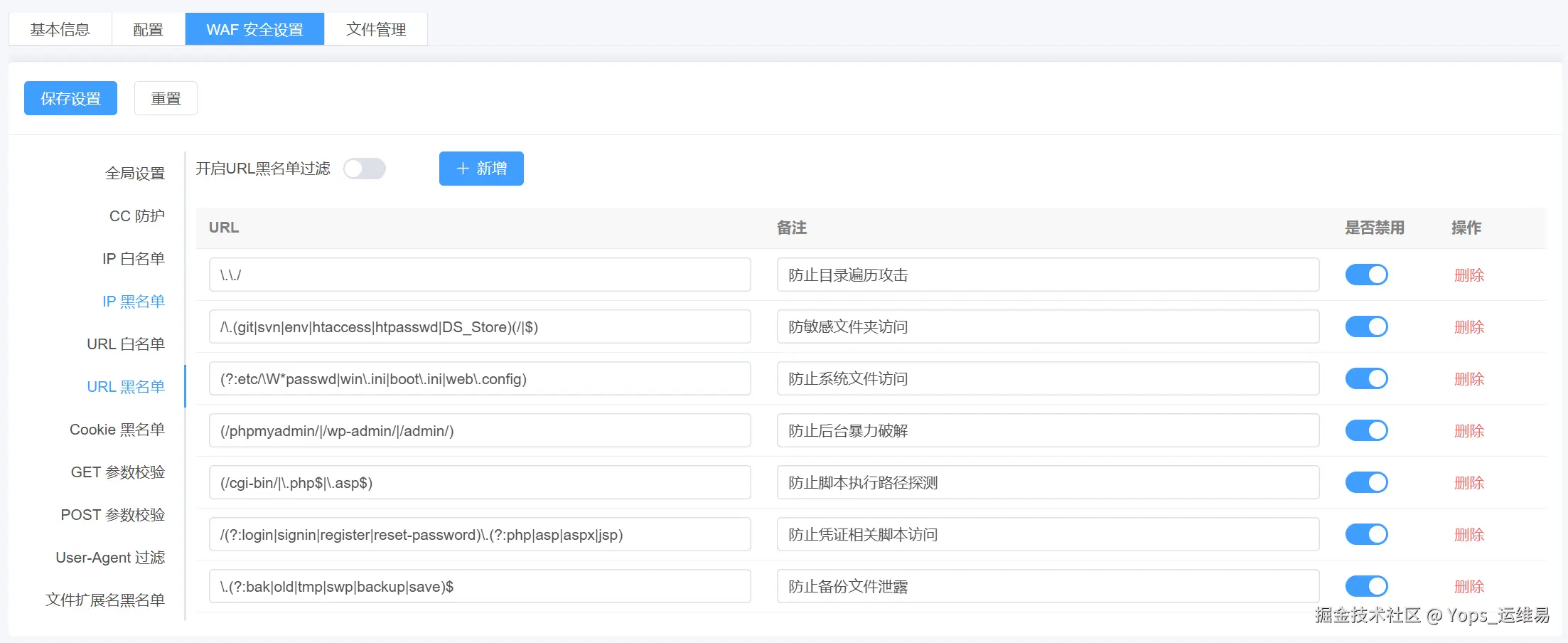This screenshot has width=1568, height=643.
Task: Open IP 白名单 section
Action: tap(134, 258)
